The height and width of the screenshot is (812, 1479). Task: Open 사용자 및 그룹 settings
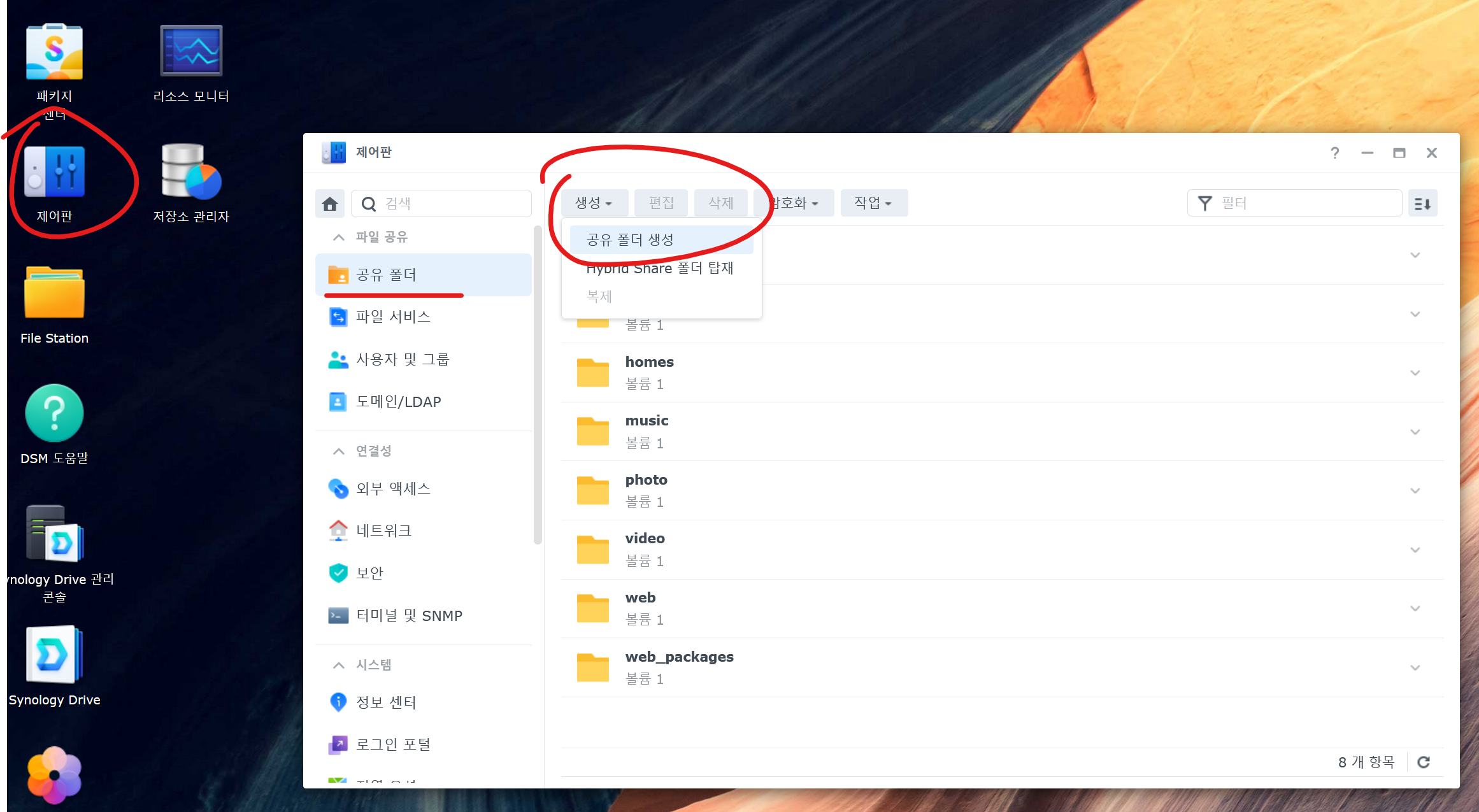403,359
